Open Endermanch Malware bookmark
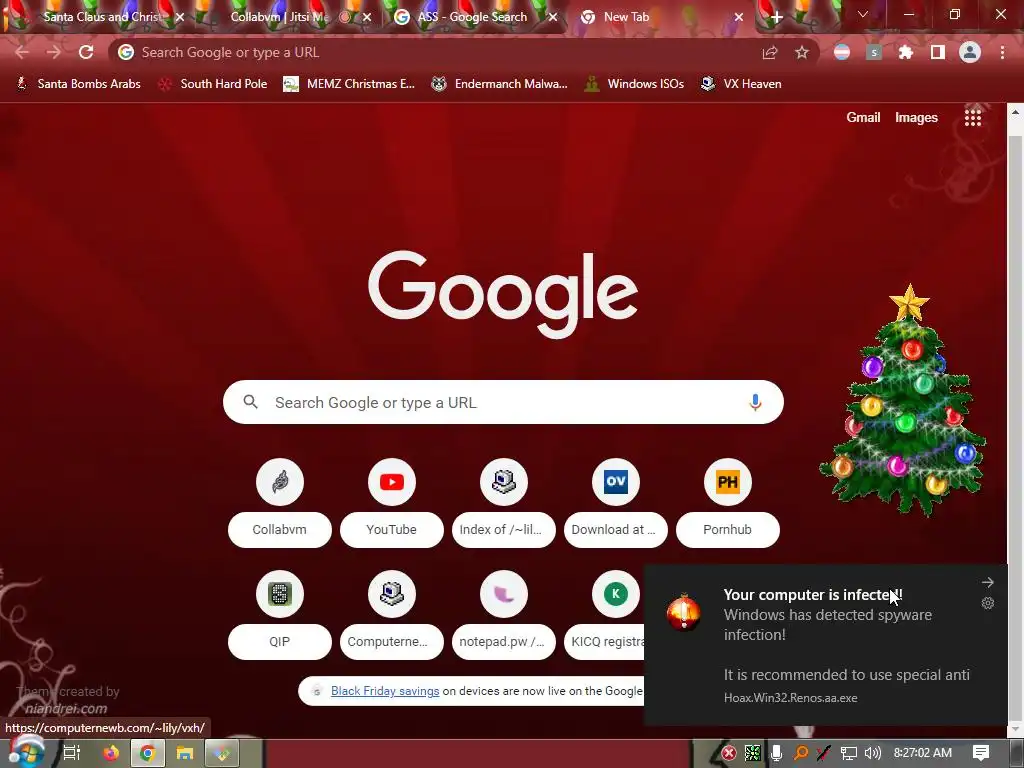 (x=500, y=84)
